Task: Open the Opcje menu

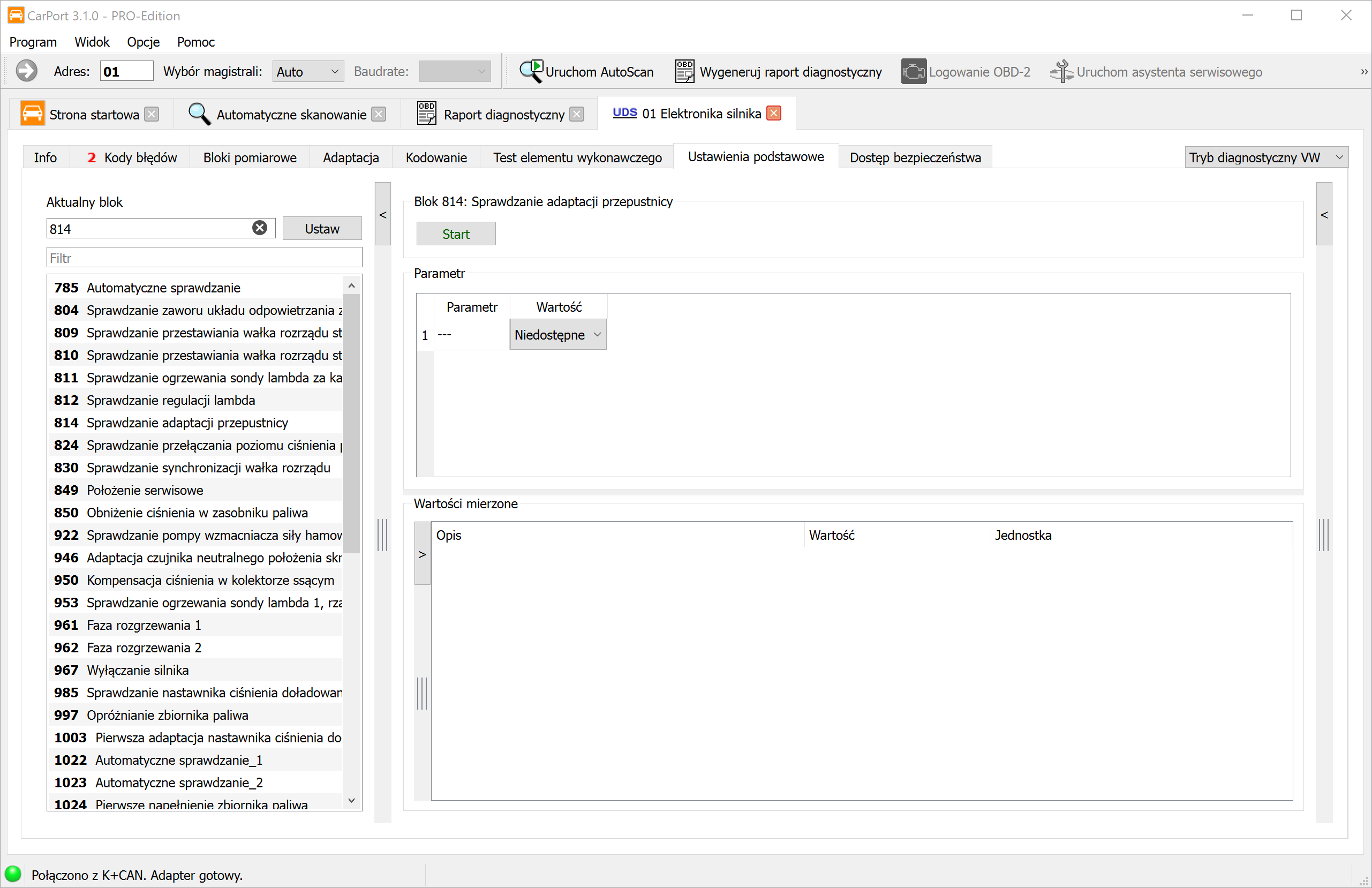Action: [143, 42]
